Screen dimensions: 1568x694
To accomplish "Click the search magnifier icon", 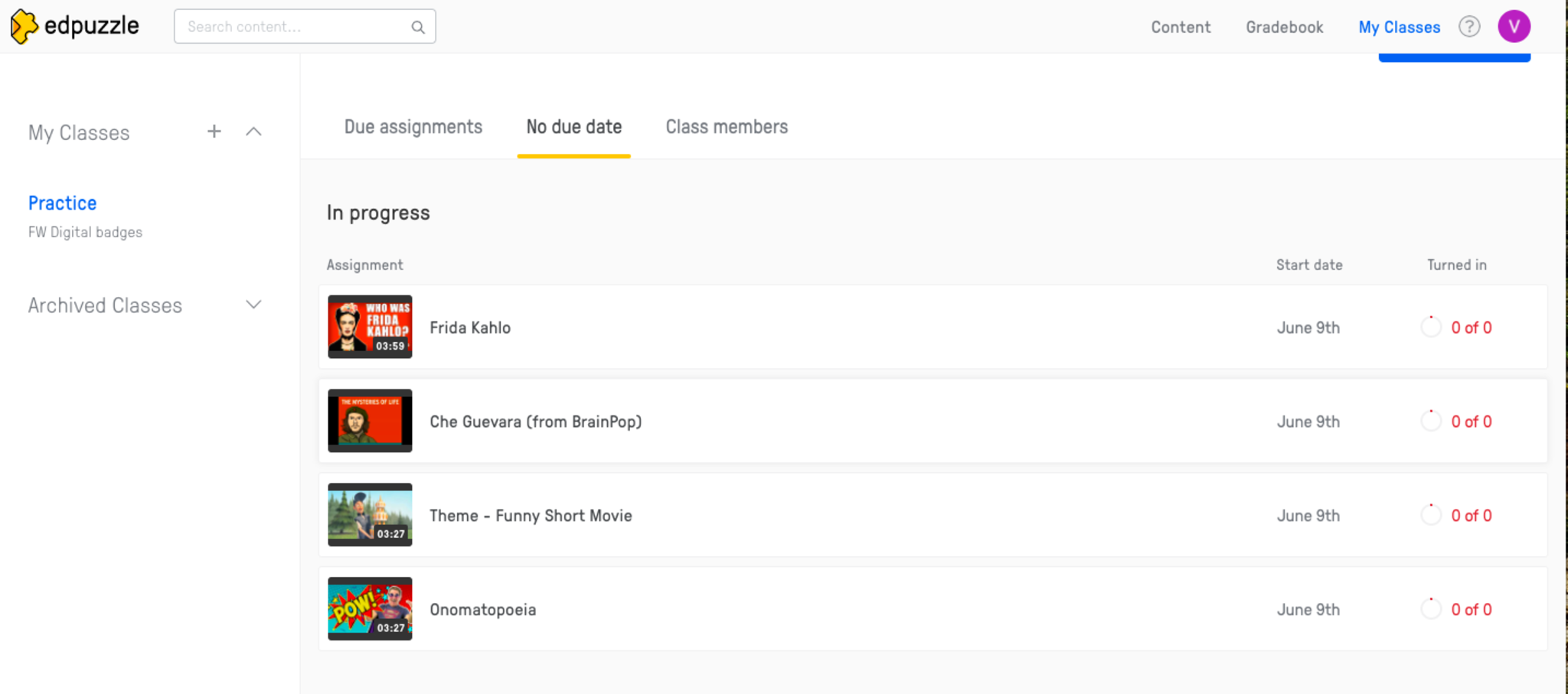I will pyautogui.click(x=418, y=28).
